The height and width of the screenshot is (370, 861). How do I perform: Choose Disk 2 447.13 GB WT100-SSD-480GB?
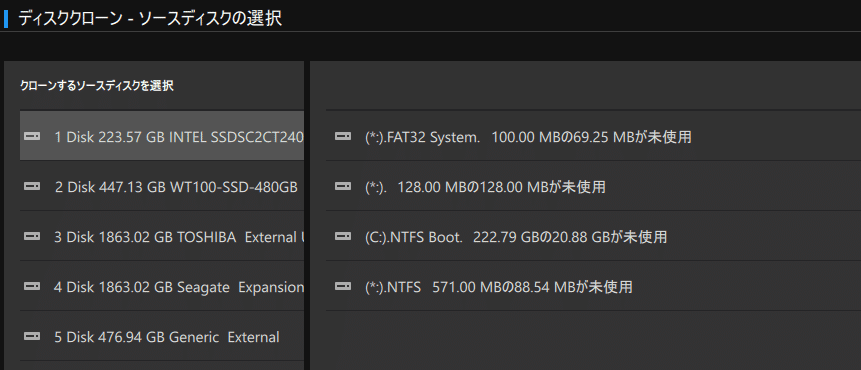[x=162, y=186]
